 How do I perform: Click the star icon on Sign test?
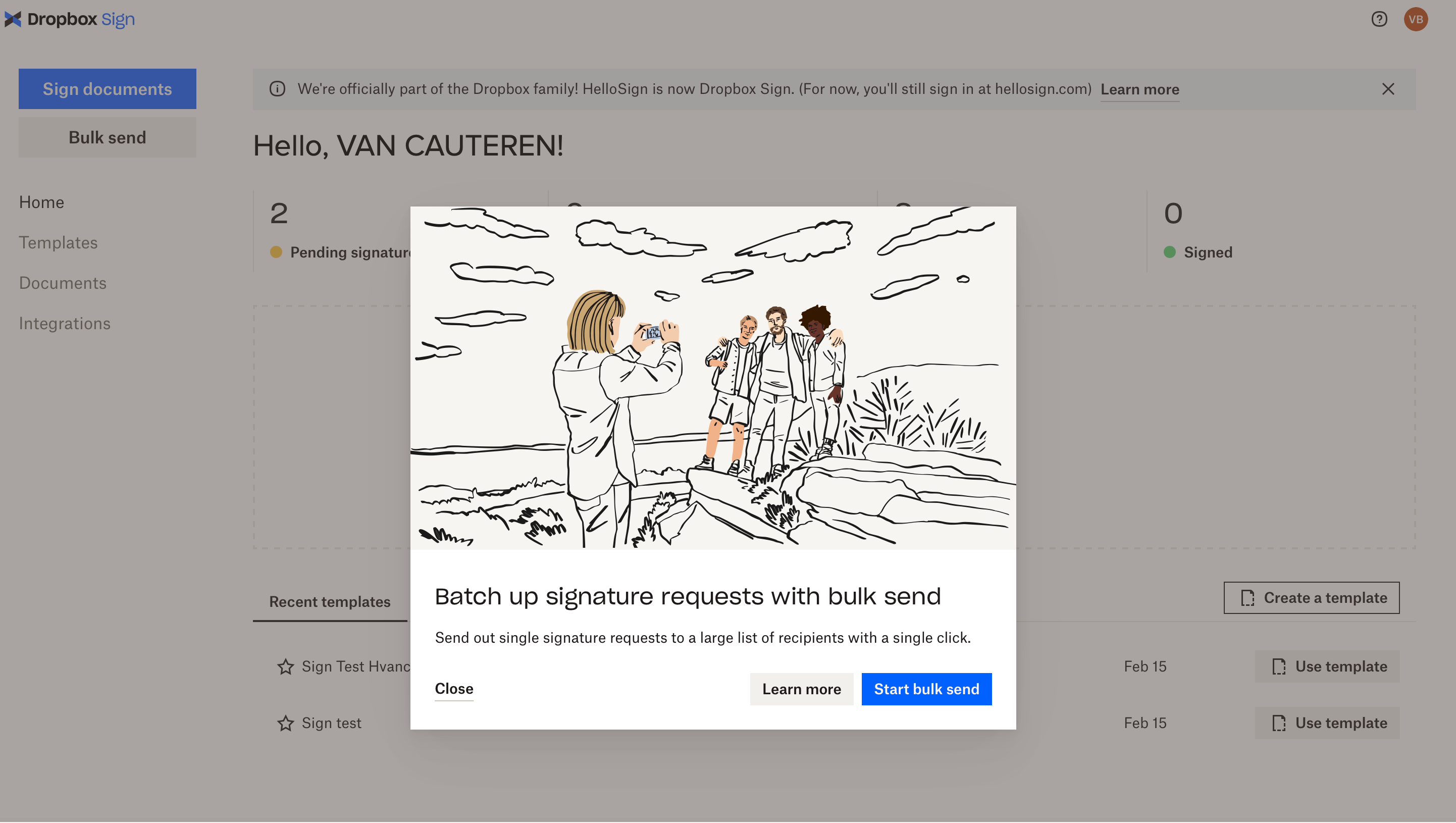coord(286,723)
